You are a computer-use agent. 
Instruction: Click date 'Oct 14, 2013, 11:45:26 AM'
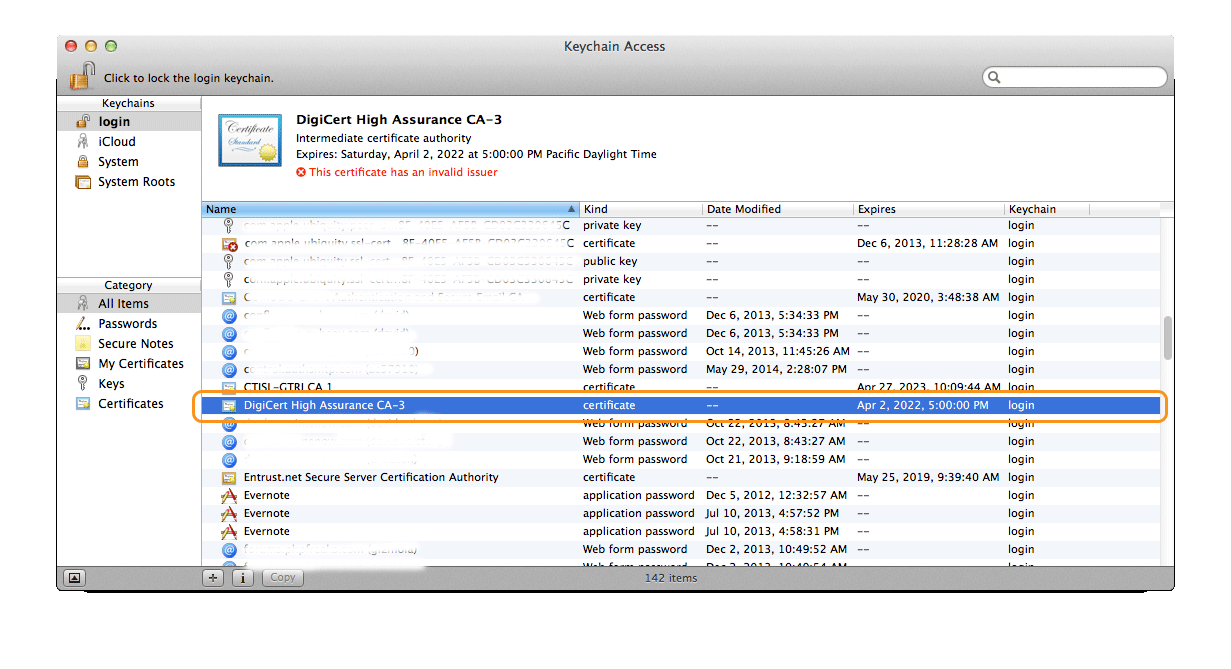click(778, 351)
